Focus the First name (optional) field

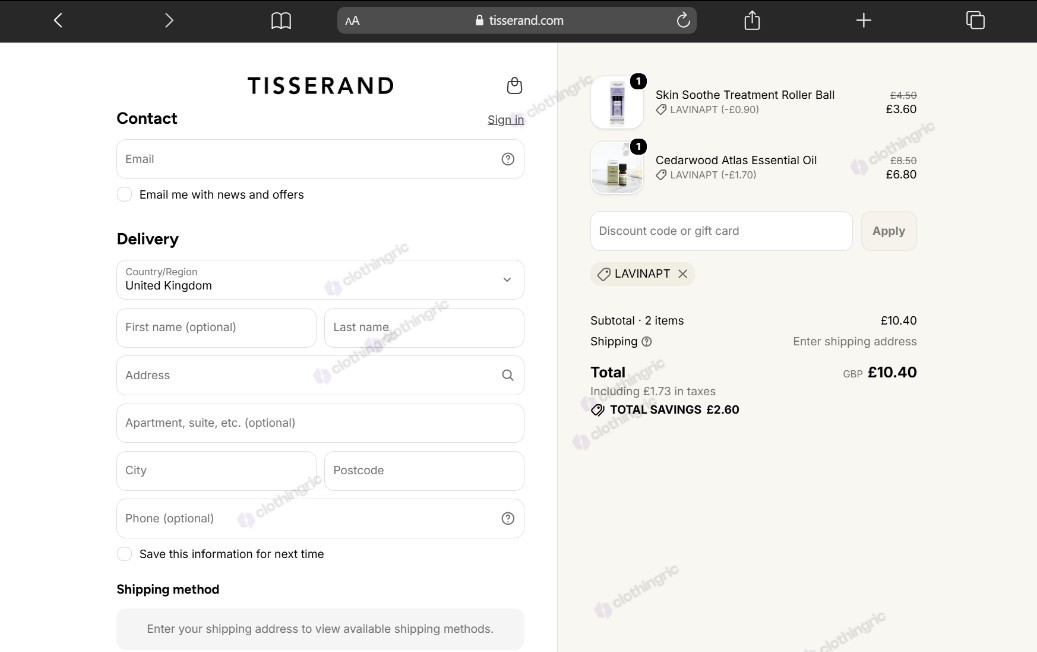(216, 327)
